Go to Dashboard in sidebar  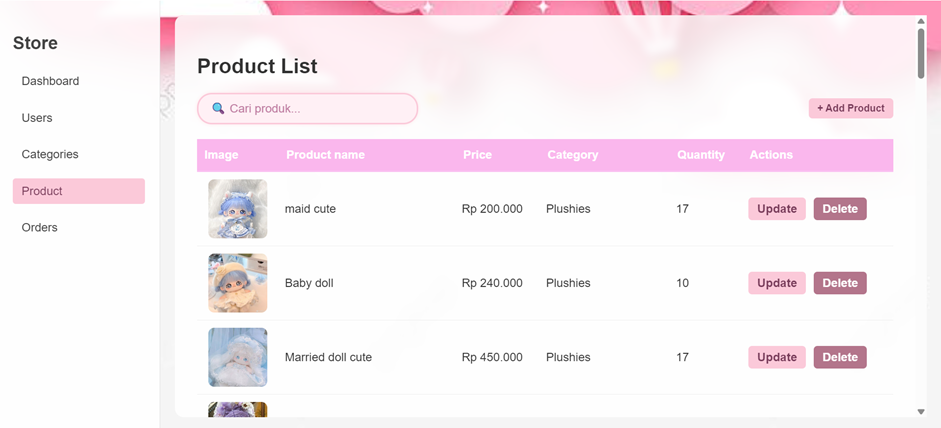pyautogui.click(x=50, y=81)
